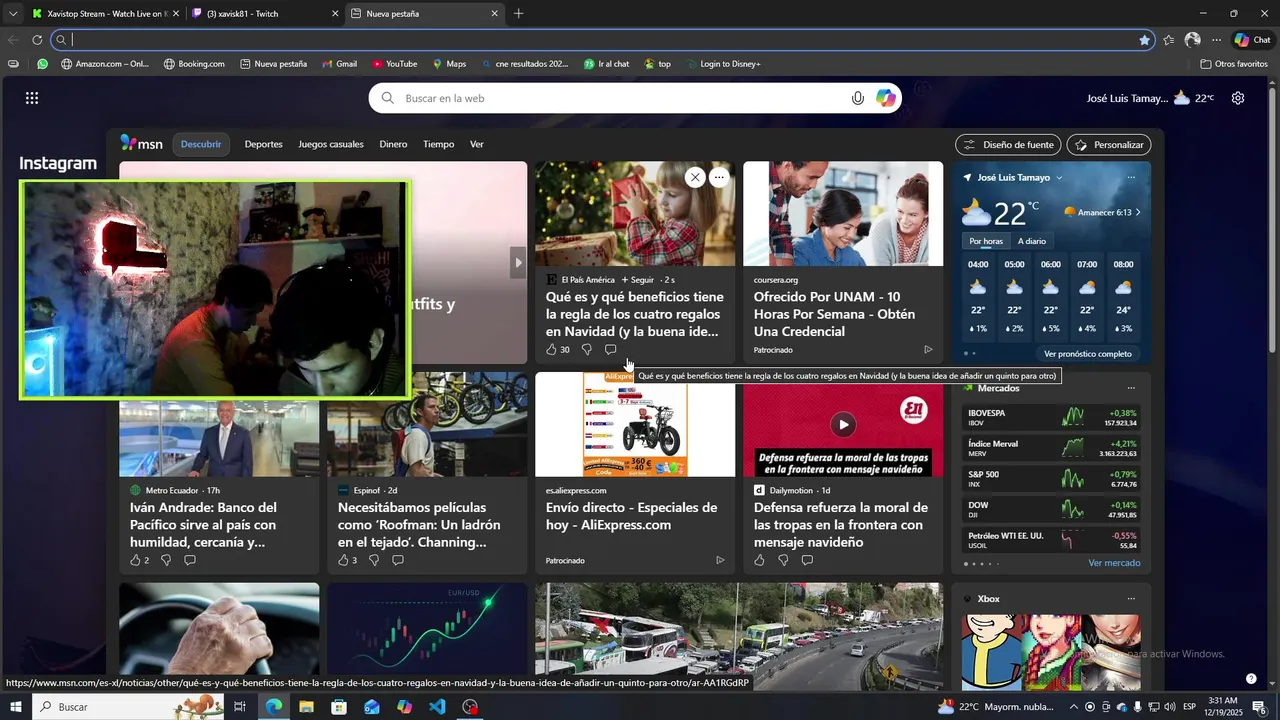Click the Personalizar button

coord(1109,145)
